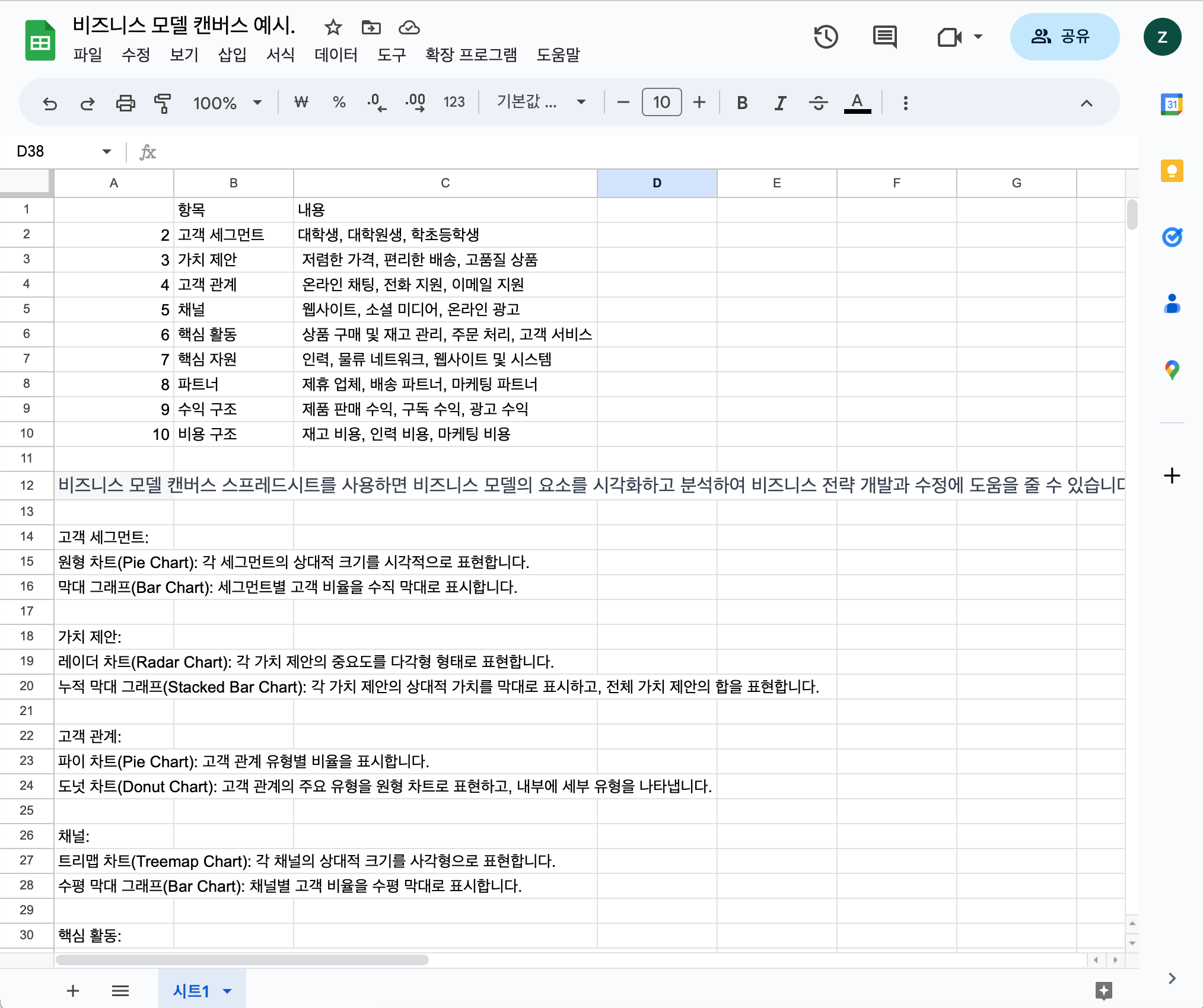
Task: Open the 데이터 menu
Action: pyautogui.click(x=336, y=55)
